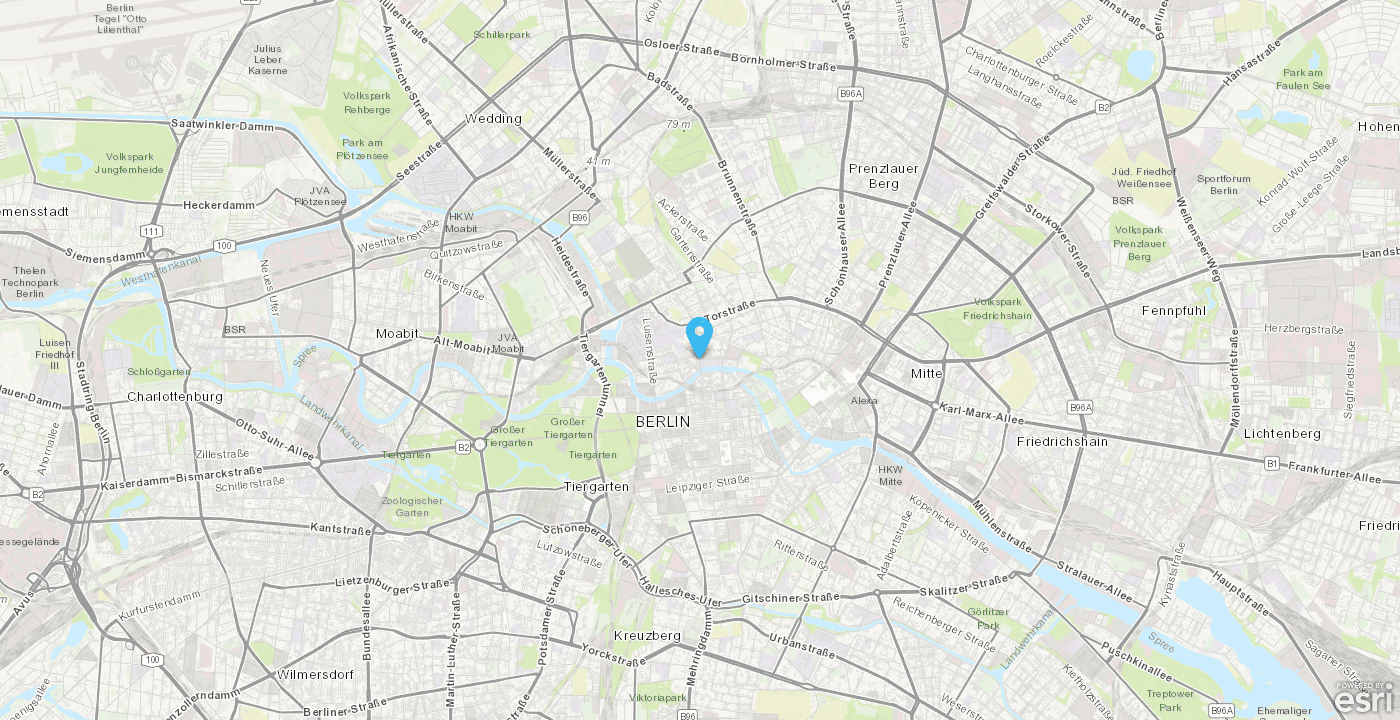Select the B96A shield below Bornholmer Straße
Image resolution: width=1400 pixels, height=720 pixels.
click(x=850, y=93)
